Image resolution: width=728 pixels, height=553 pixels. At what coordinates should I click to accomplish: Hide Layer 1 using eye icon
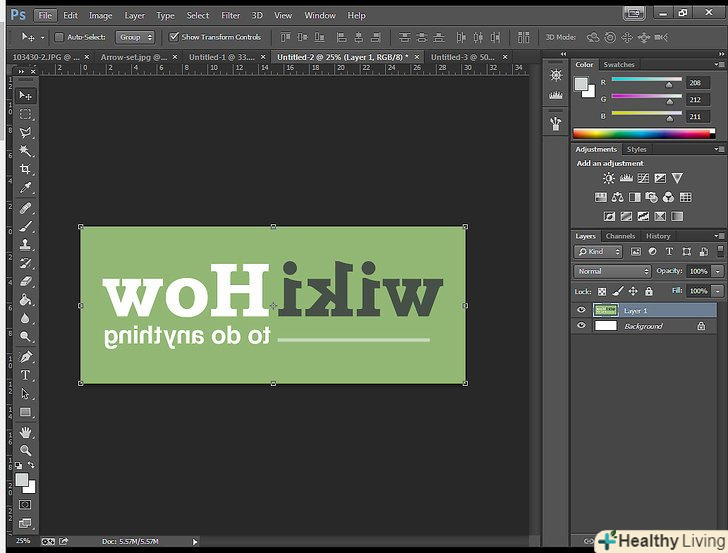click(581, 311)
